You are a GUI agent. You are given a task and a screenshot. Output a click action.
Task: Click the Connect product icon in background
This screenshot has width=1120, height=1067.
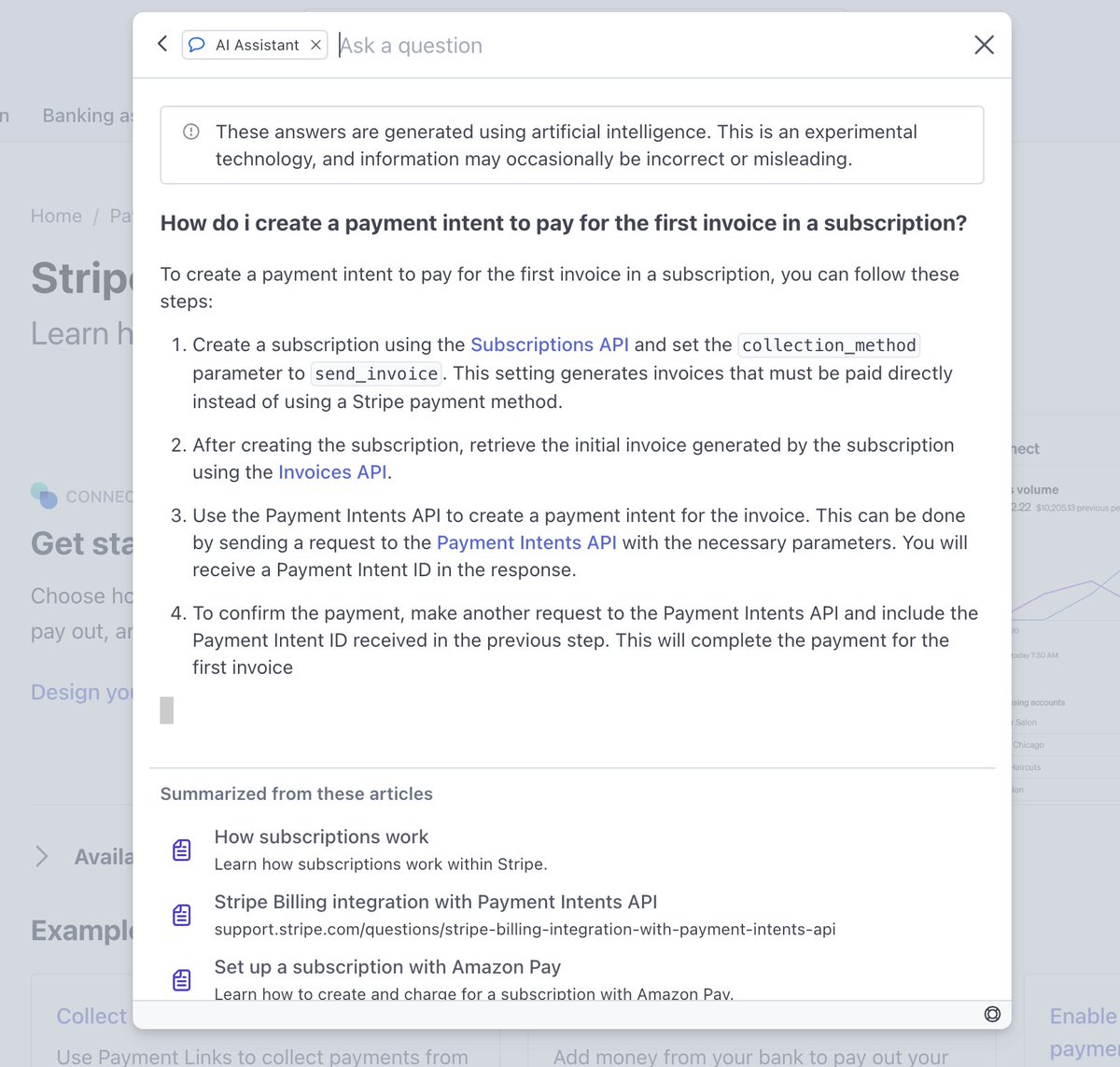pos(44,496)
